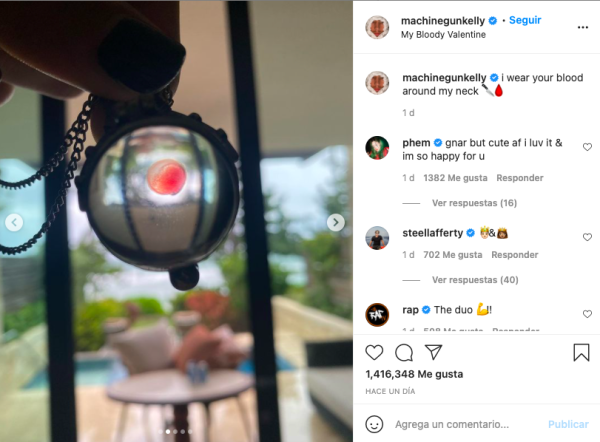Open the emoji picker smiley icon

point(374,424)
